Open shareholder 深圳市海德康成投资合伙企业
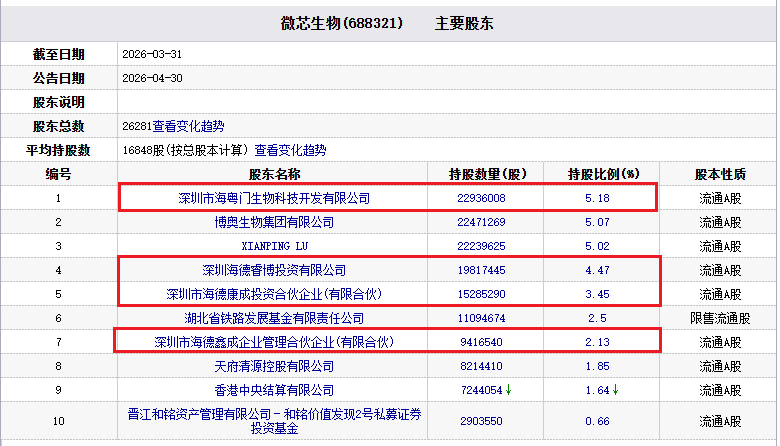The height and width of the screenshot is (446, 780). 274,294
